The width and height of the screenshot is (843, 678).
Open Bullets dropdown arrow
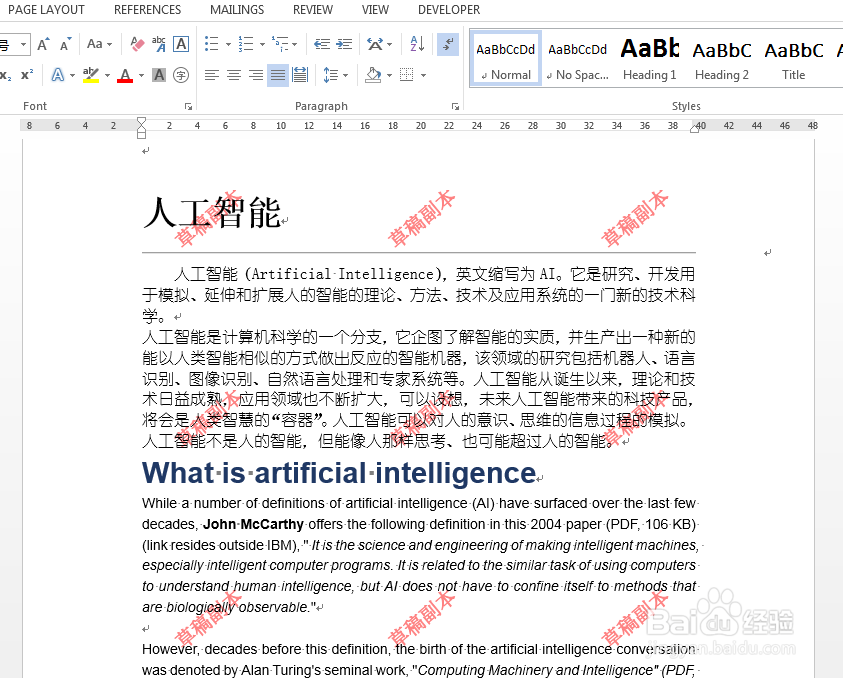(x=228, y=45)
